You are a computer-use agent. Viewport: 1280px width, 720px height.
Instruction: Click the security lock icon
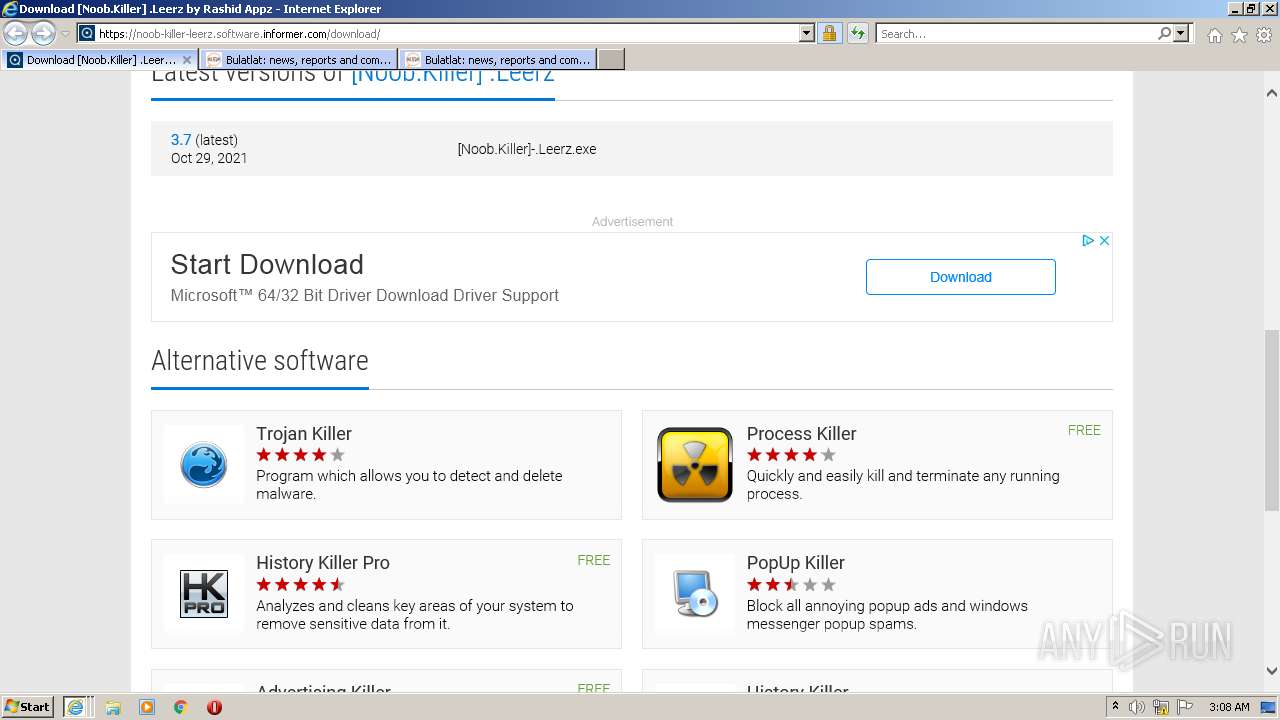(x=829, y=33)
